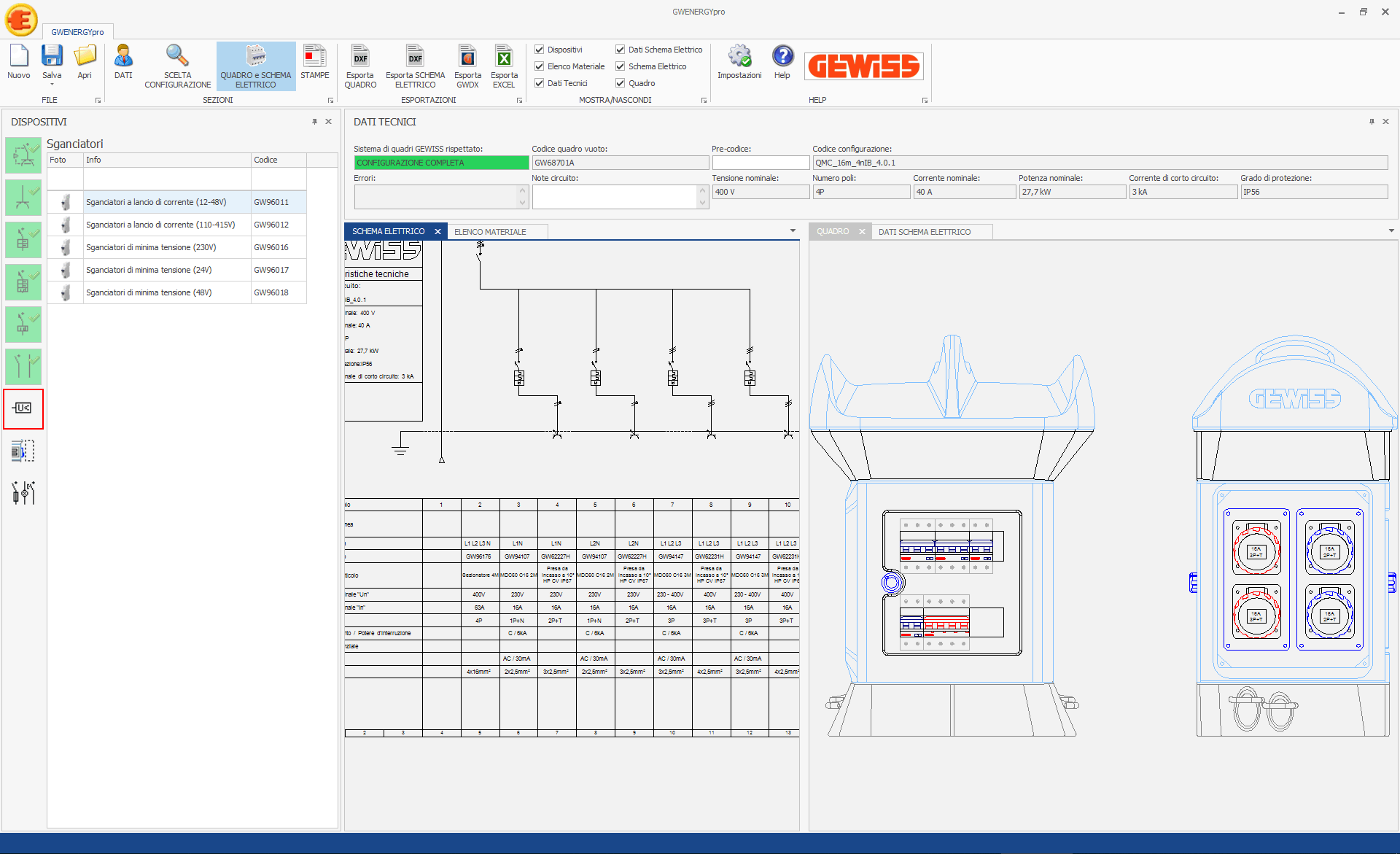
Task: Toggle the Quadro checkbox
Action: (x=621, y=83)
